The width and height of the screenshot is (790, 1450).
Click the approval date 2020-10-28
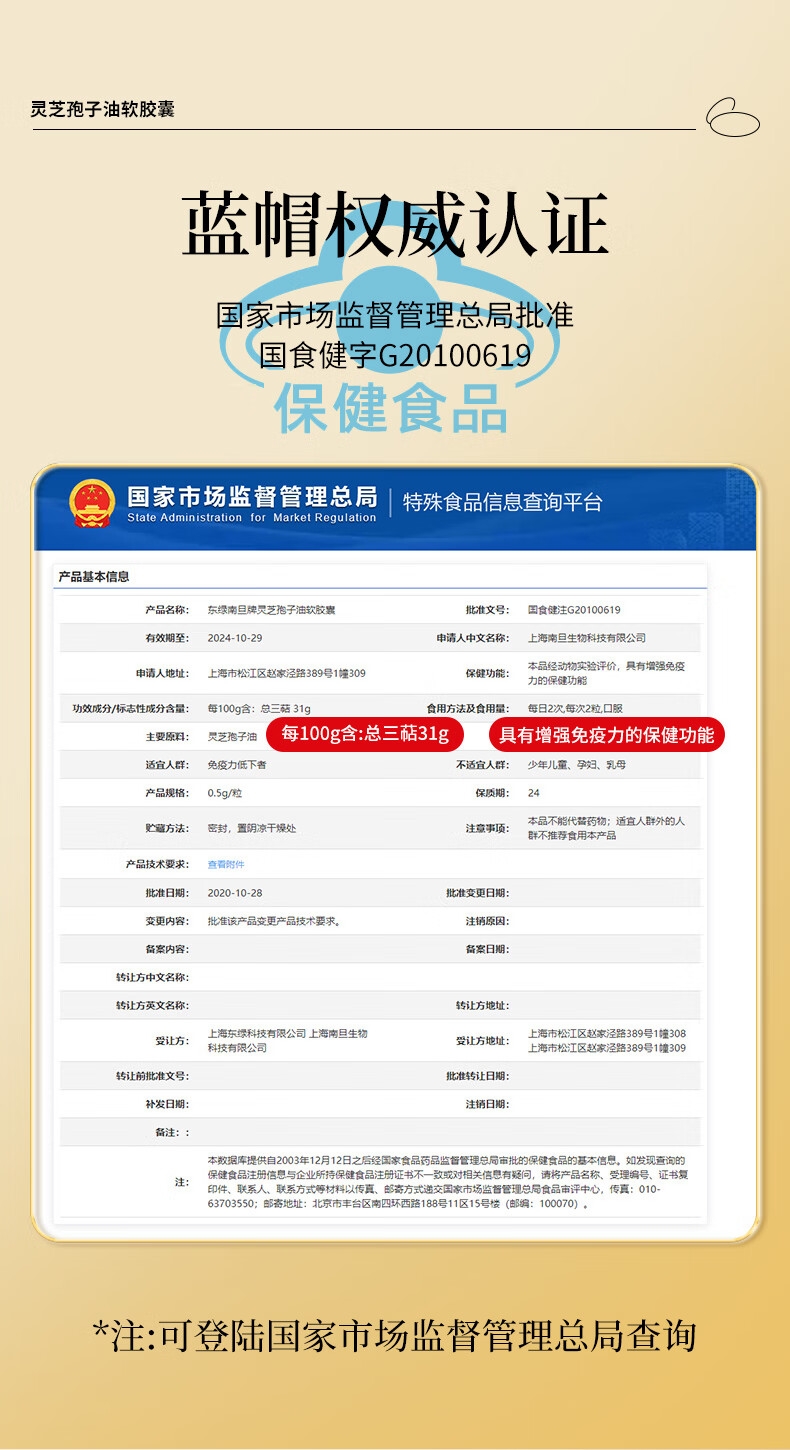(235, 893)
